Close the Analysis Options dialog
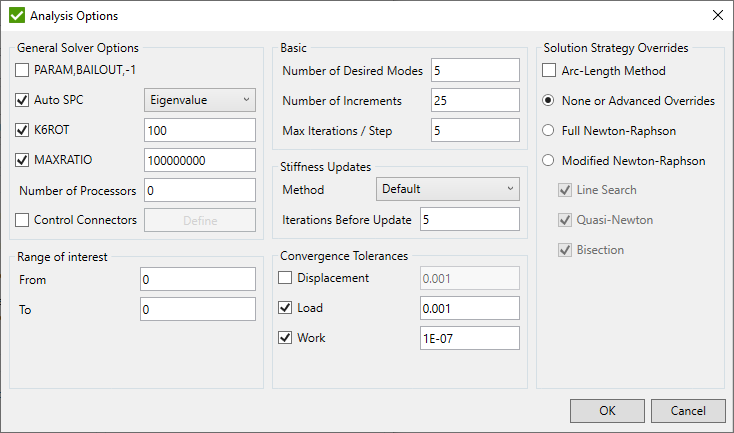 716,16
